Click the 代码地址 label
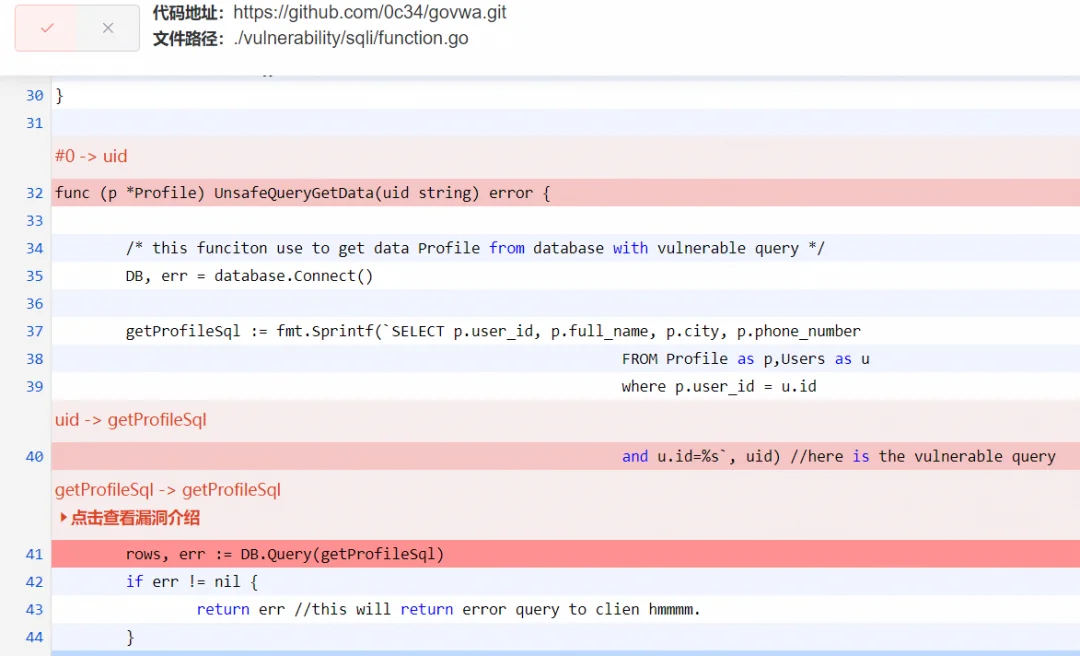 tap(189, 12)
